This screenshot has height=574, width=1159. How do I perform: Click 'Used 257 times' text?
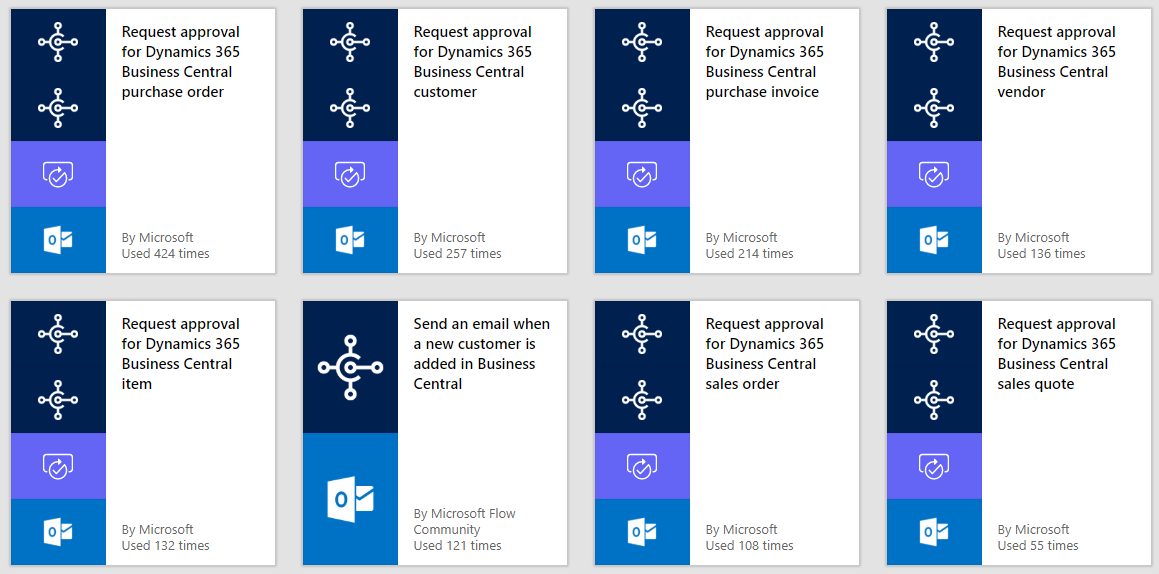pos(458,253)
